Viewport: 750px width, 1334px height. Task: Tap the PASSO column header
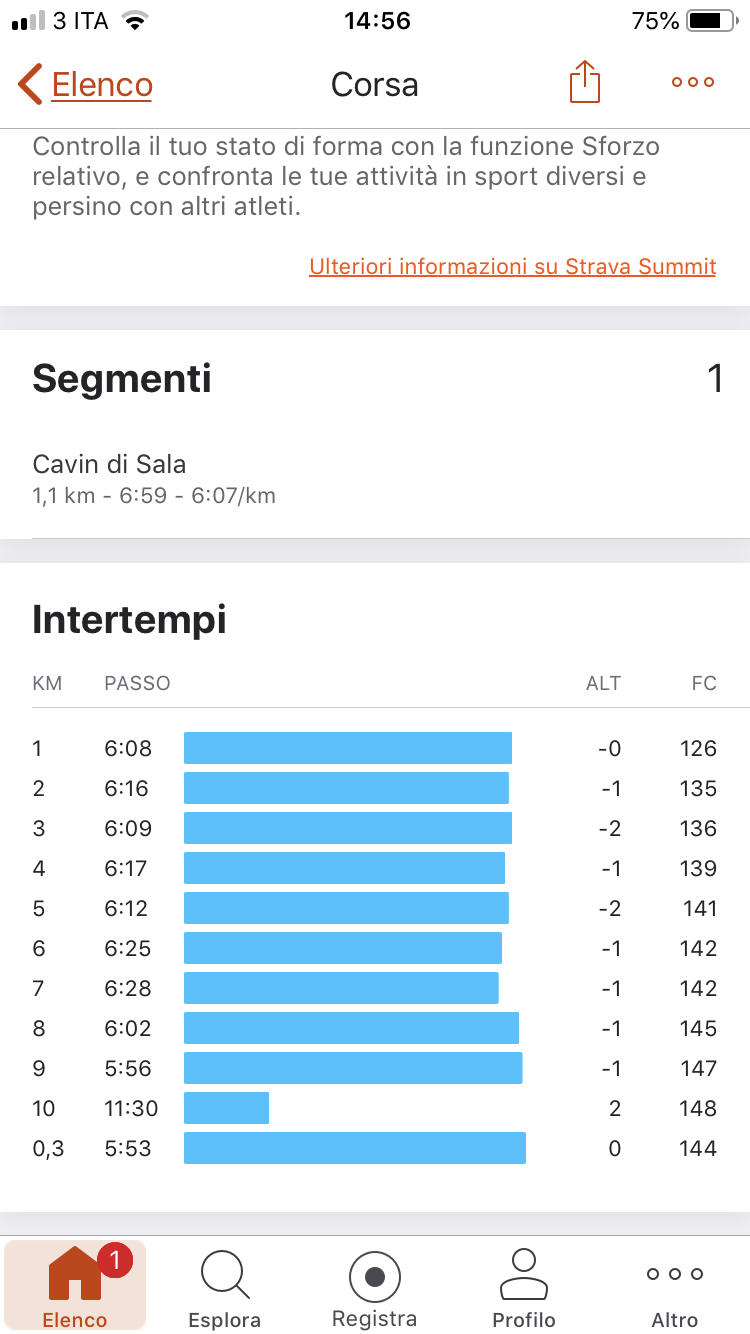[137, 684]
